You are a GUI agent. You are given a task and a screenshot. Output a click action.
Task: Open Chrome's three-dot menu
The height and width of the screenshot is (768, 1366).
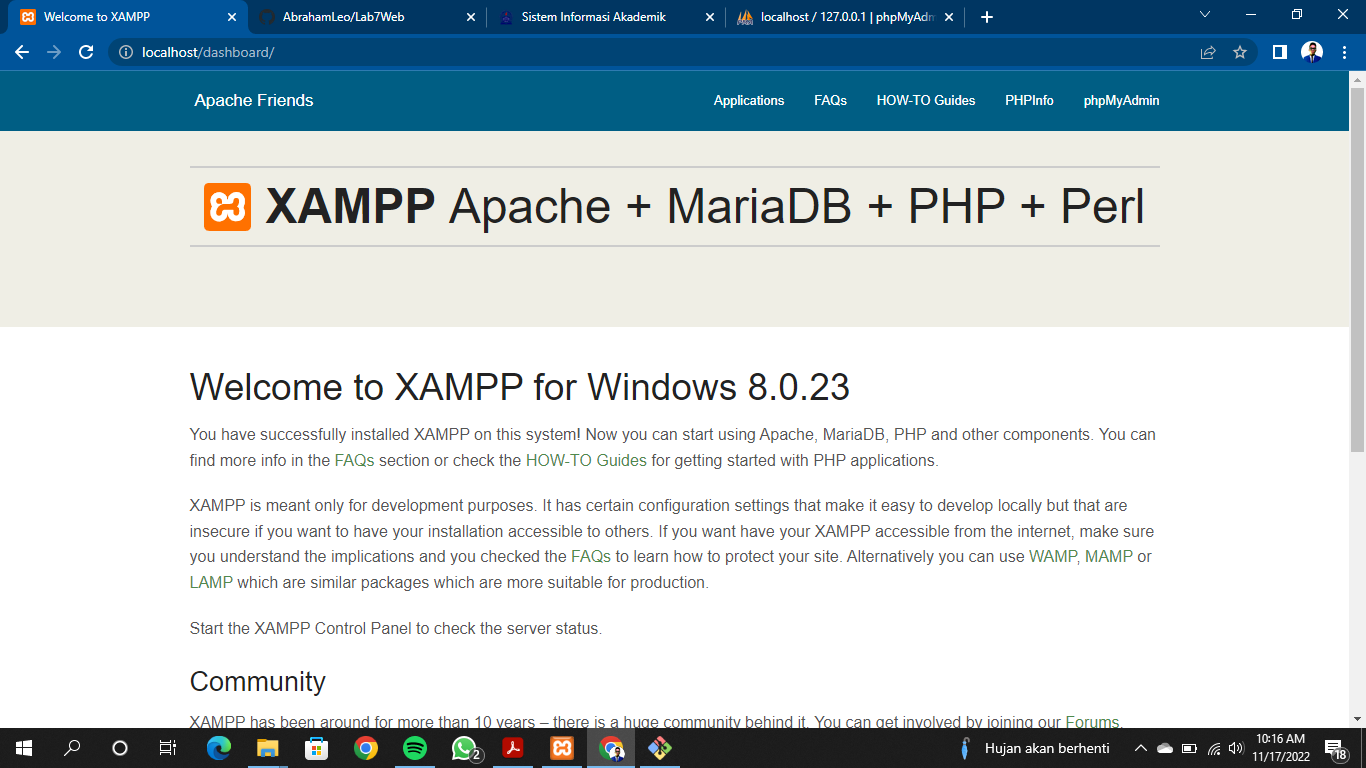pyautogui.click(x=1343, y=52)
